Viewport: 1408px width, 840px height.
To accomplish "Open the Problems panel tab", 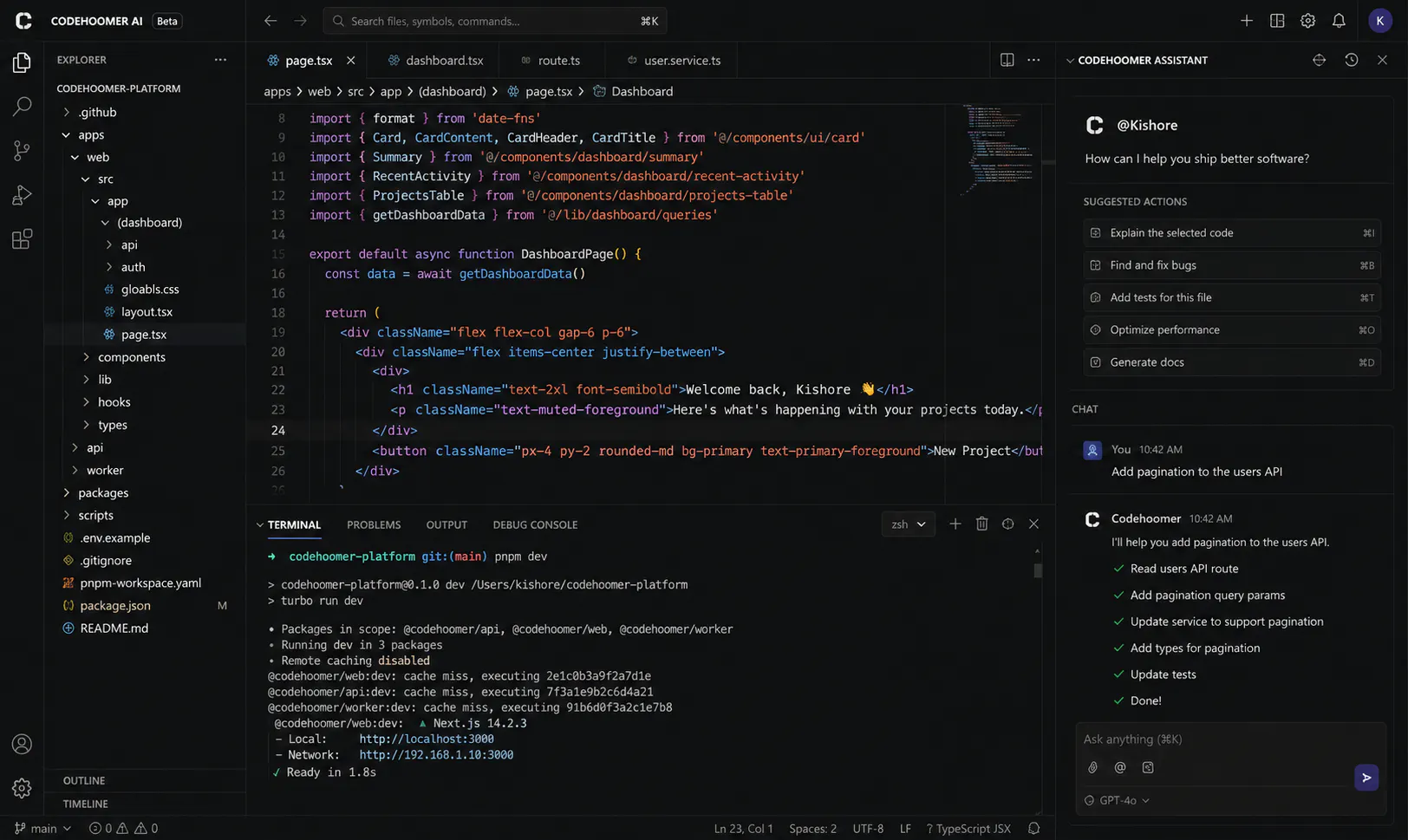I will point(374,524).
